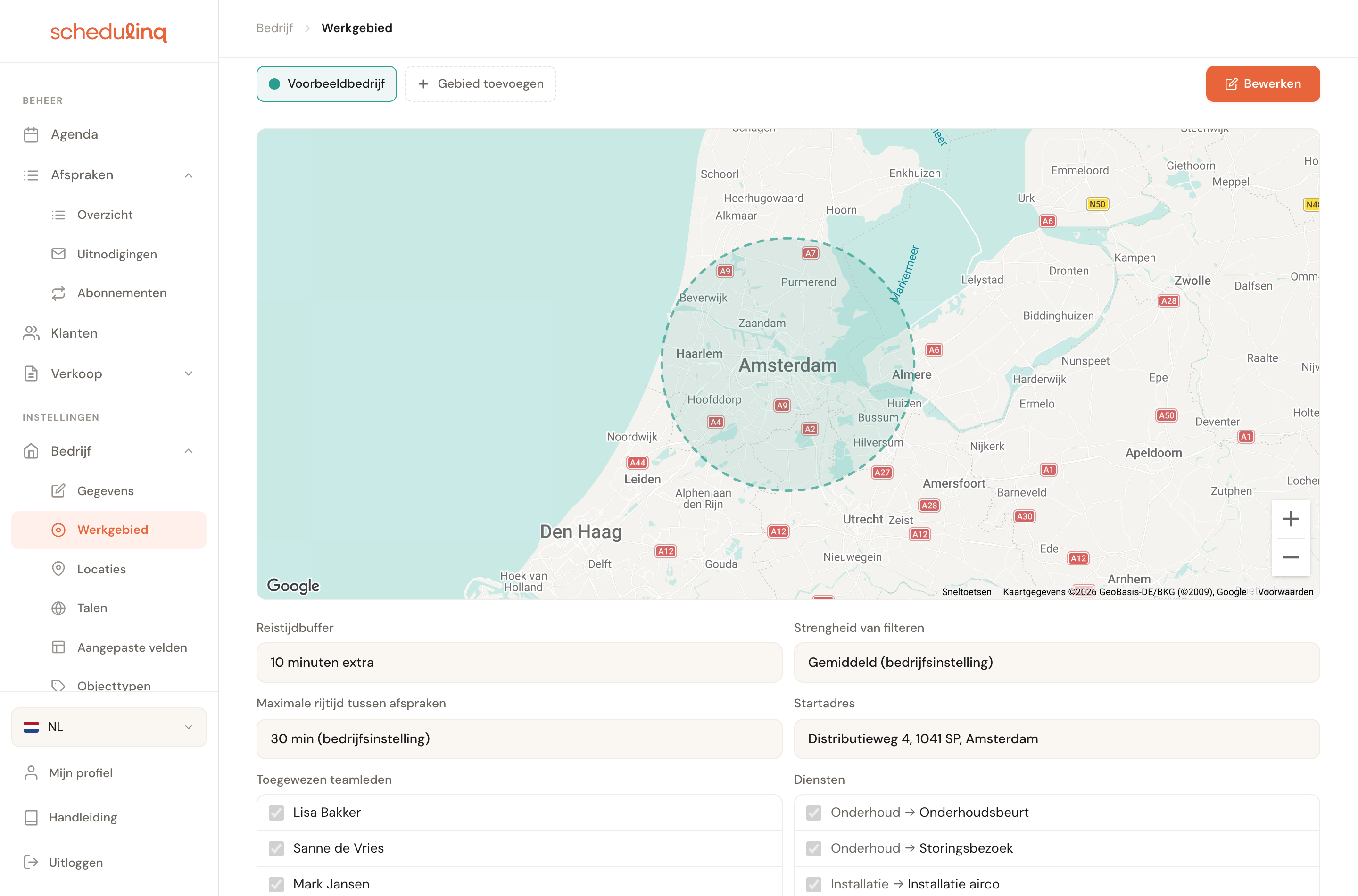Click the green Voorbeeldbedrijf color dot
1358x896 pixels.
274,84
